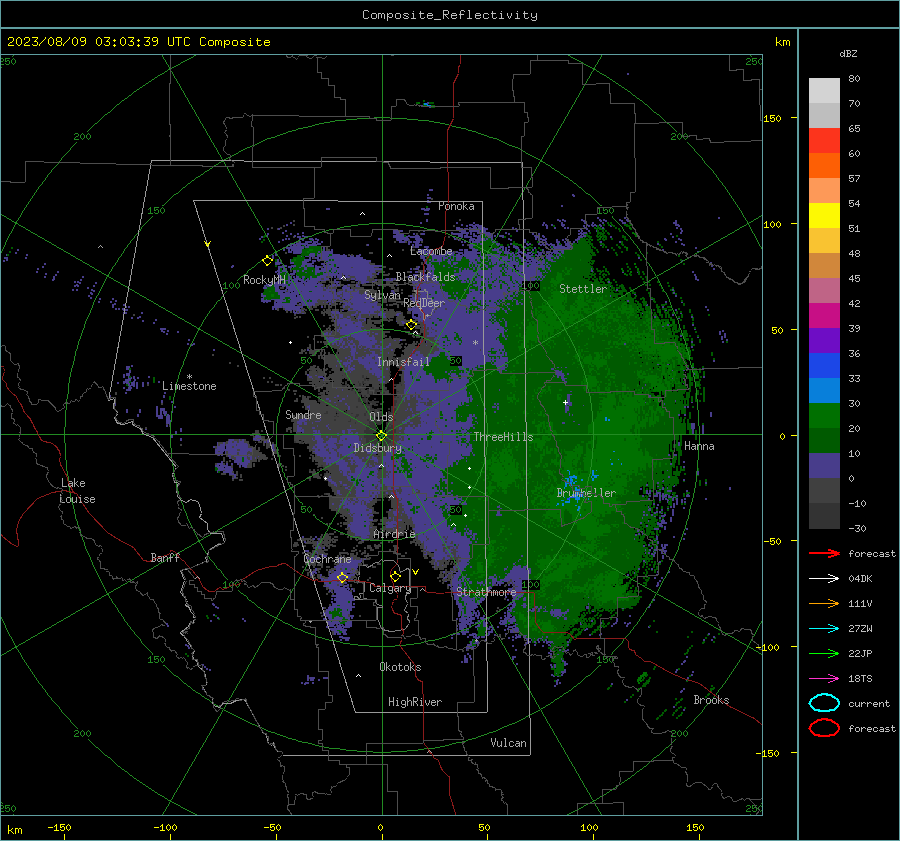Image resolution: width=900 pixels, height=841 pixels.
Task: Click the Banff label on the map
Action: pos(165,558)
